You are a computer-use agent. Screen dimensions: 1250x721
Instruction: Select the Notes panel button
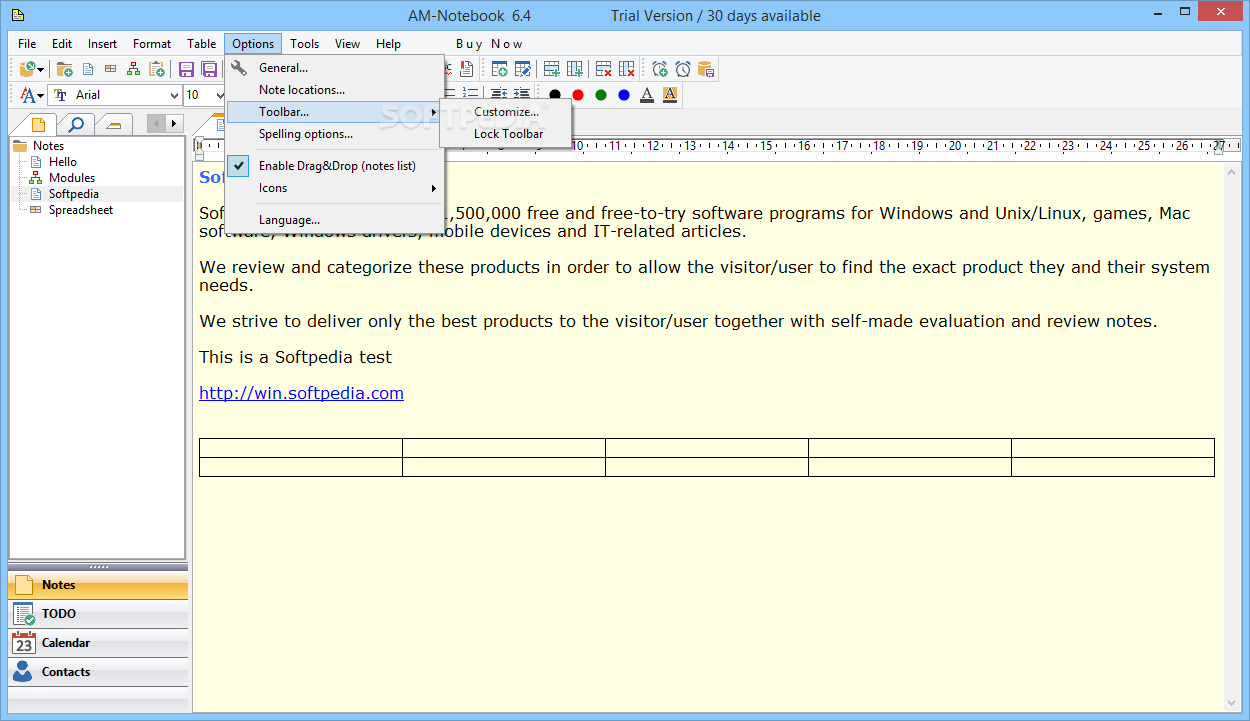[x=98, y=585]
